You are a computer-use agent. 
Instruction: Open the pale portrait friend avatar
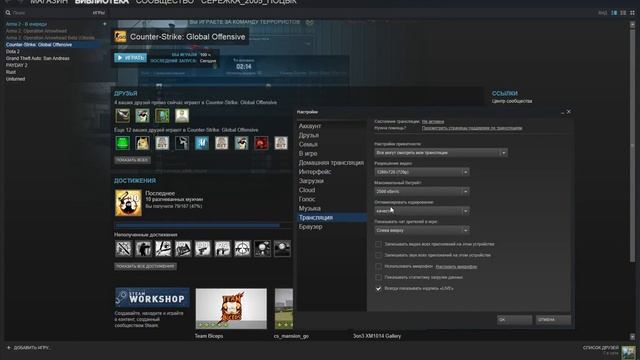point(182,116)
